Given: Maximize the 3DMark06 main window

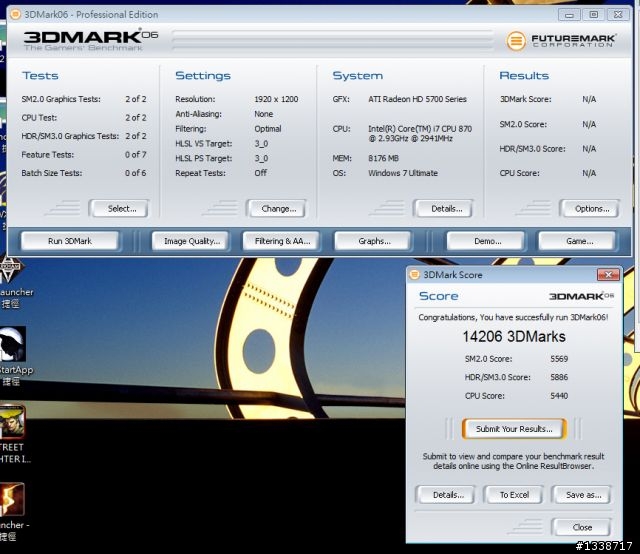Looking at the screenshot, I should tap(594, 15).
